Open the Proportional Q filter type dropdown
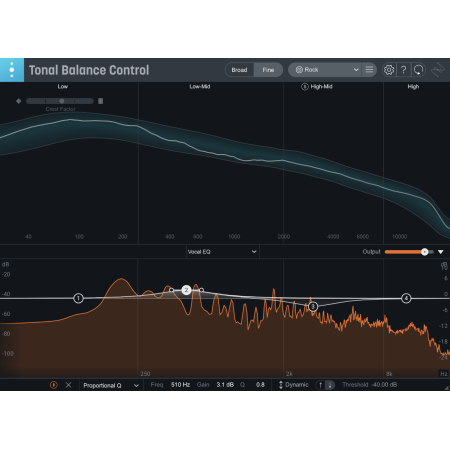450x450 pixels. point(111,385)
